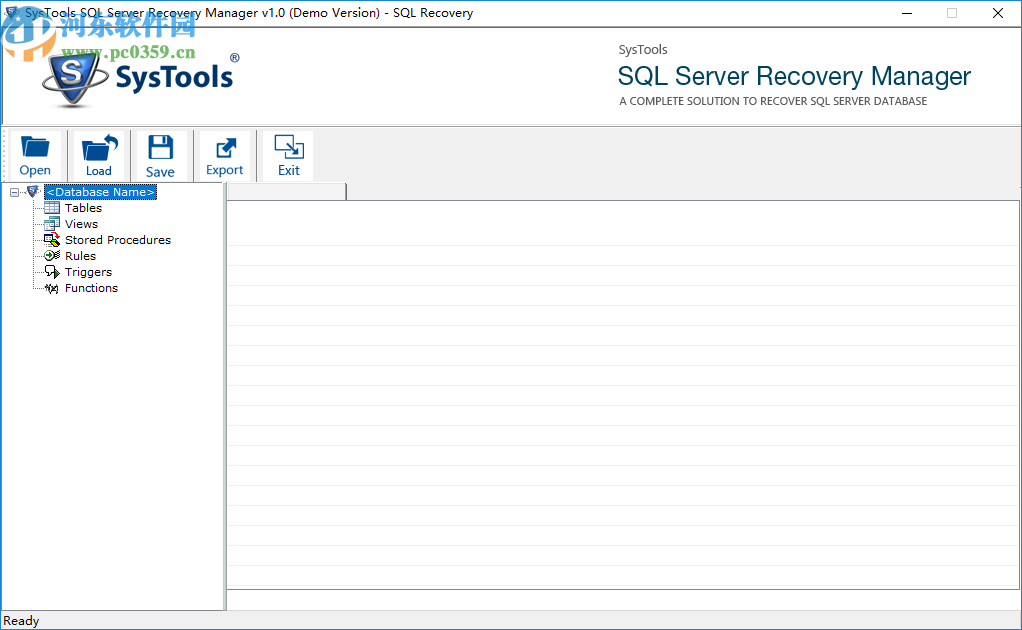Image resolution: width=1022 pixels, height=630 pixels.
Task: Click the Views icon in the sidebar tree
Action: coord(51,223)
